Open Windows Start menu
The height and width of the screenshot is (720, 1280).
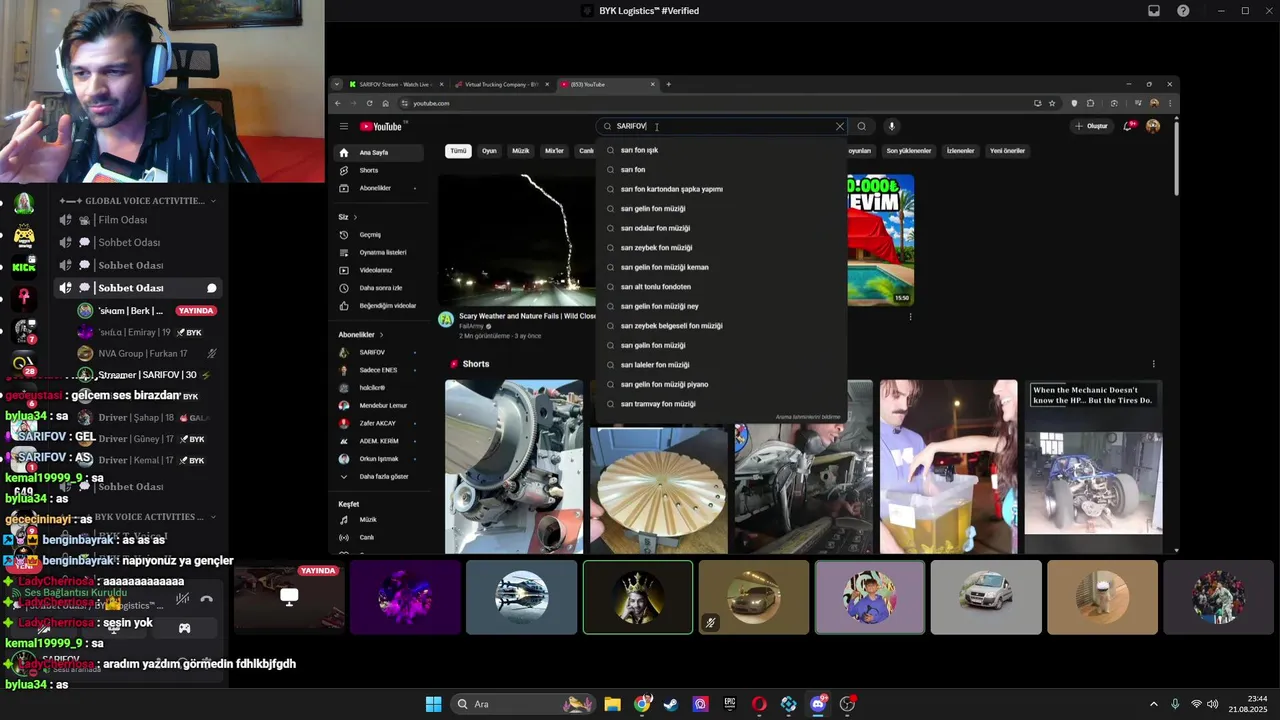tap(433, 704)
